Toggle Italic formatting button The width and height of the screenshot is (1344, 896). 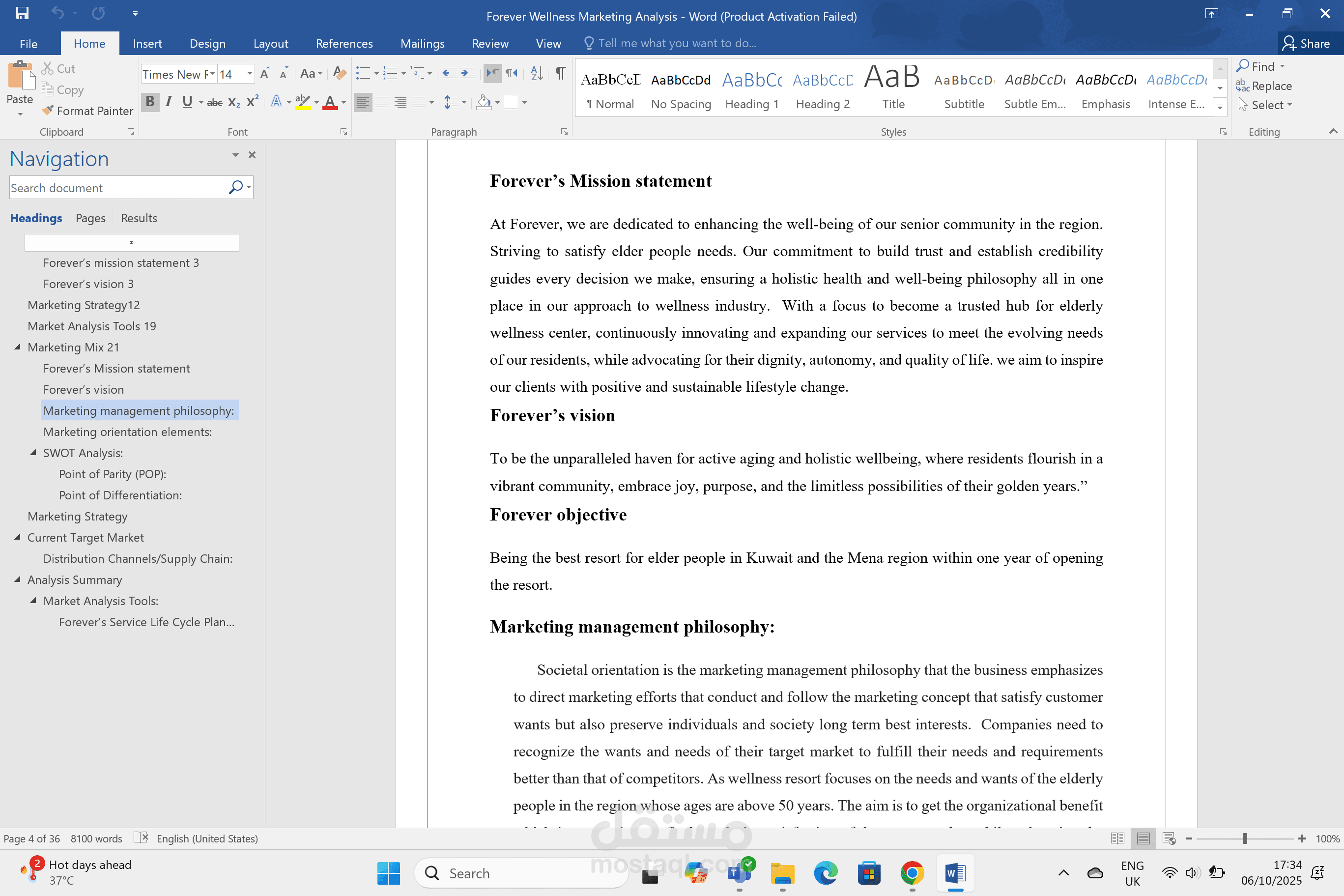coord(169,102)
